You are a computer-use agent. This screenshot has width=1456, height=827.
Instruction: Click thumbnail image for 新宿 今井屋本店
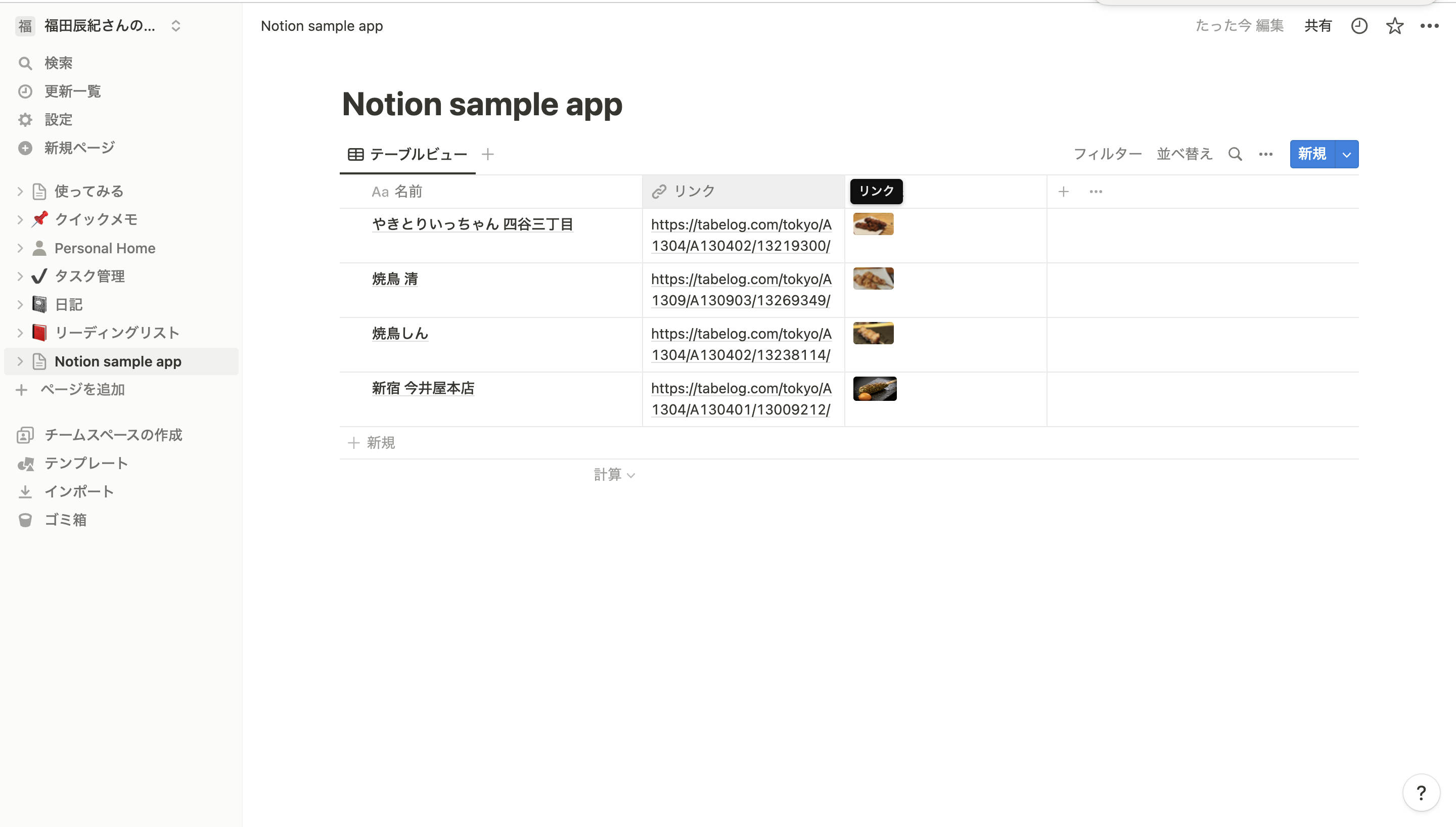pos(874,389)
